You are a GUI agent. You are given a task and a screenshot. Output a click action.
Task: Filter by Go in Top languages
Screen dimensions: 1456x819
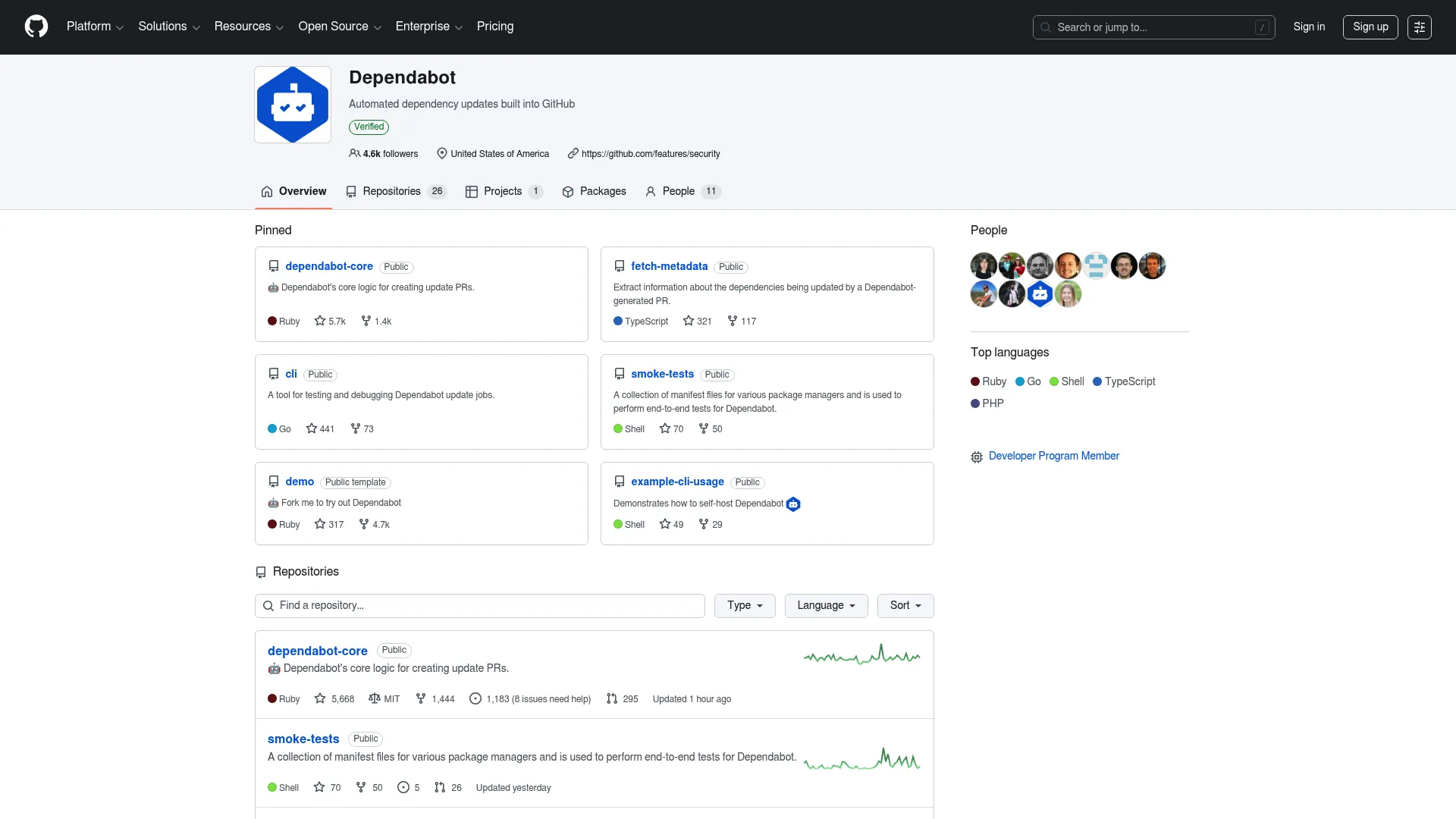tap(1028, 381)
